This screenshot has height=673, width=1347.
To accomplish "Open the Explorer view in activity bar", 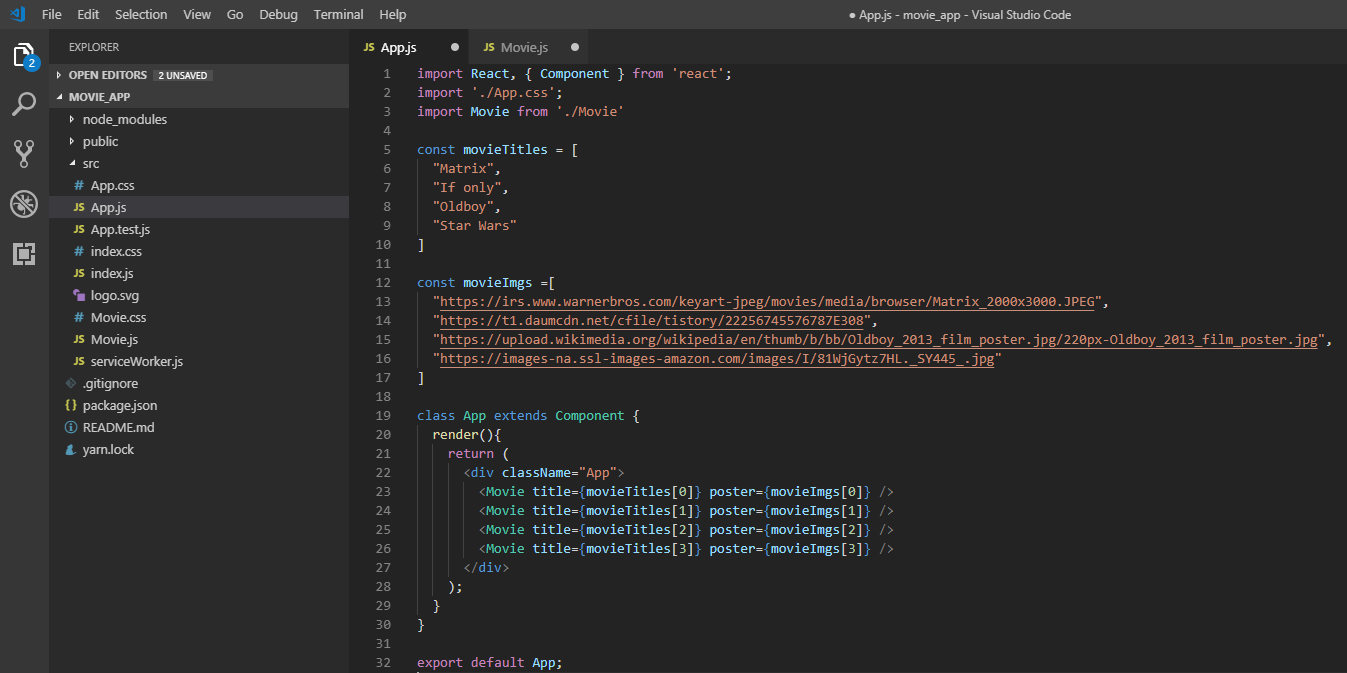I will tap(24, 56).
